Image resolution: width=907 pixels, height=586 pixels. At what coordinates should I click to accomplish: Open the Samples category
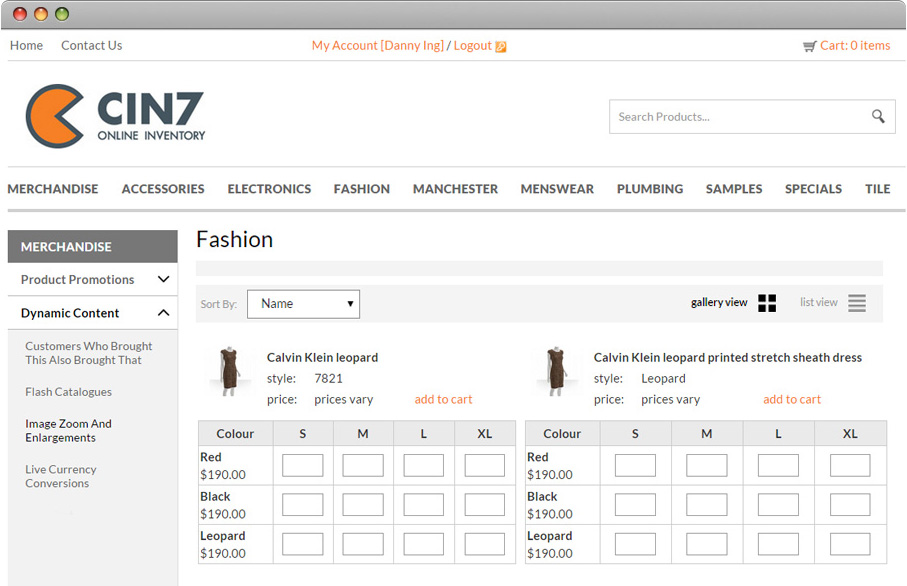[x=734, y=189]
